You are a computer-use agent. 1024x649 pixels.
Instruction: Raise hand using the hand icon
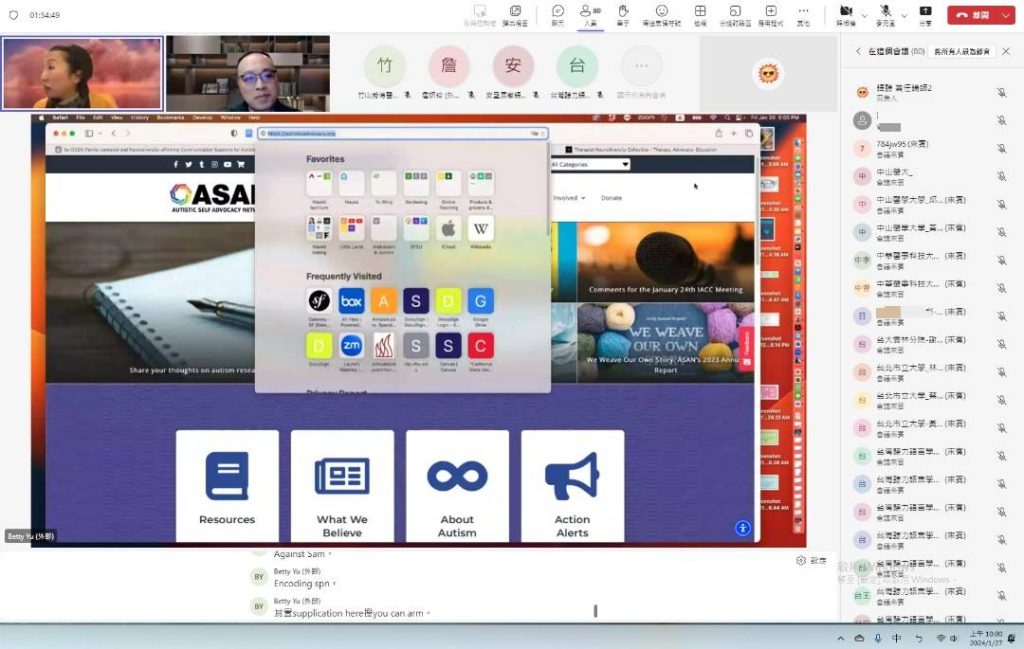[623, 14]
